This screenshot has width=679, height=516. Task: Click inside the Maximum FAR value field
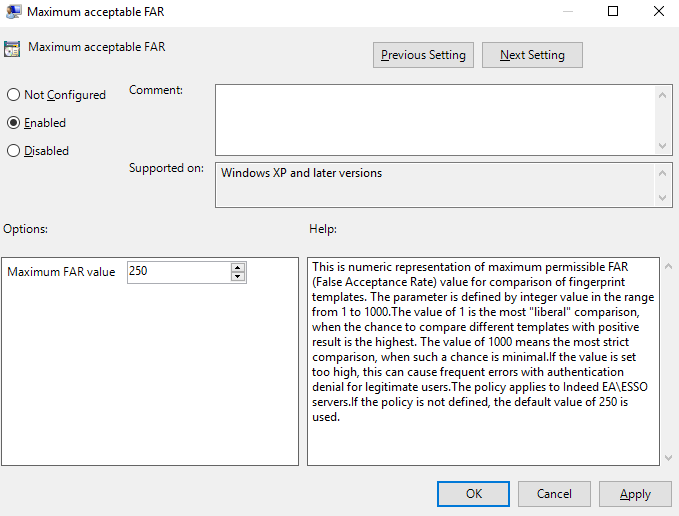coord(177,272)
